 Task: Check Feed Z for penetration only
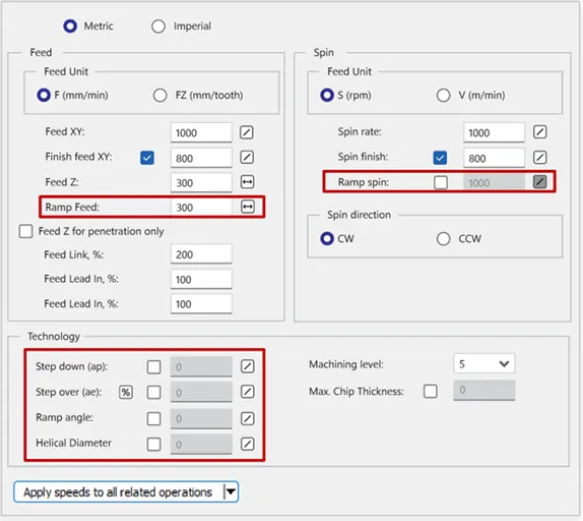[x=26, y=231]
